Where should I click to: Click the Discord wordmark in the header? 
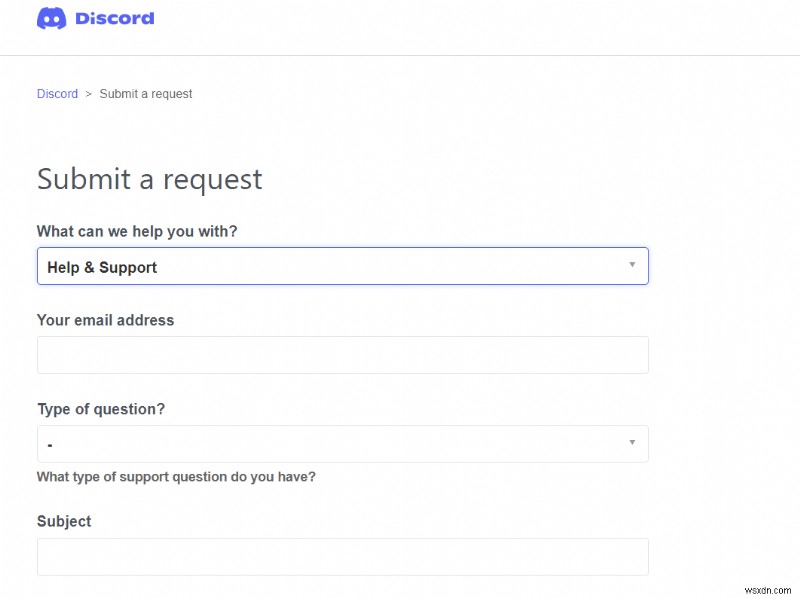(x=113, y=18)
